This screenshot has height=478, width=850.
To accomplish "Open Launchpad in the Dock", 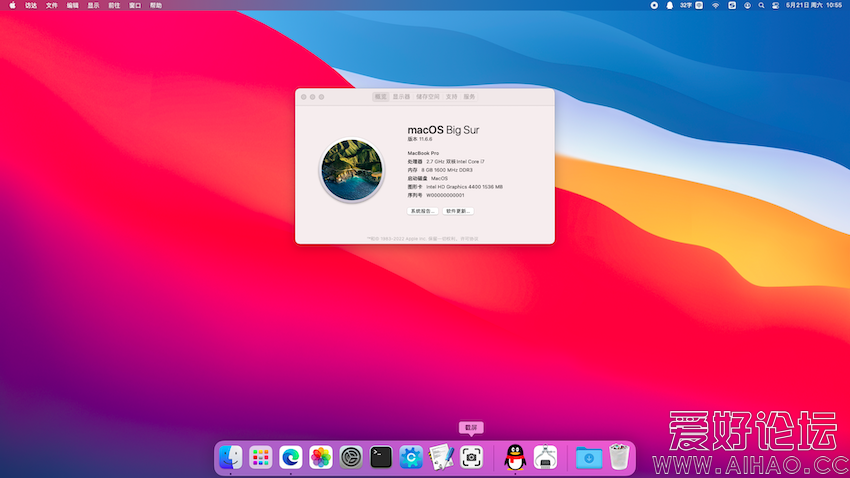I will (261, 458).
